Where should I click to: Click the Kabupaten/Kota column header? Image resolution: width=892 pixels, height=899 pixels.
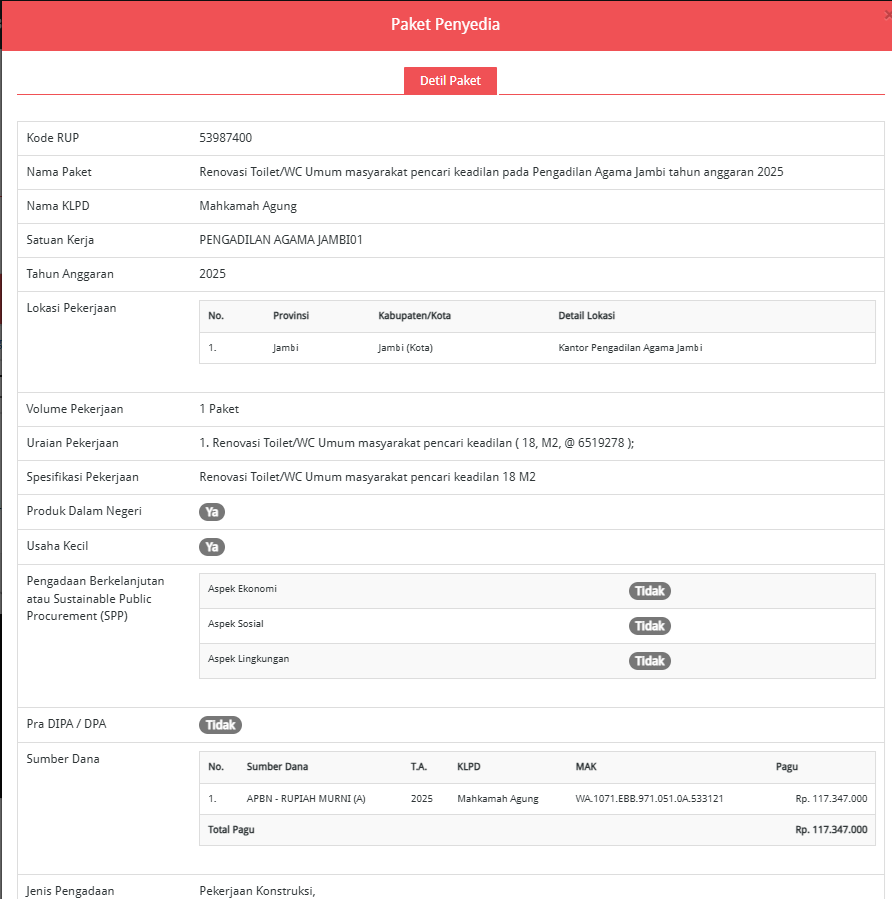(414, 316)
